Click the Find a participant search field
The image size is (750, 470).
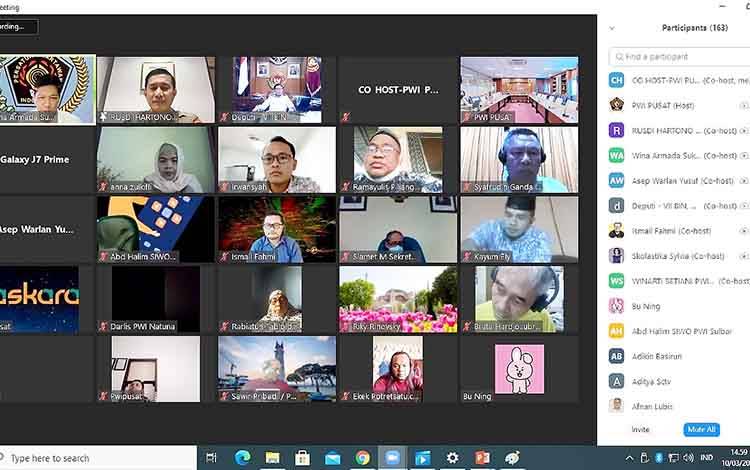[x=679, y=57]
